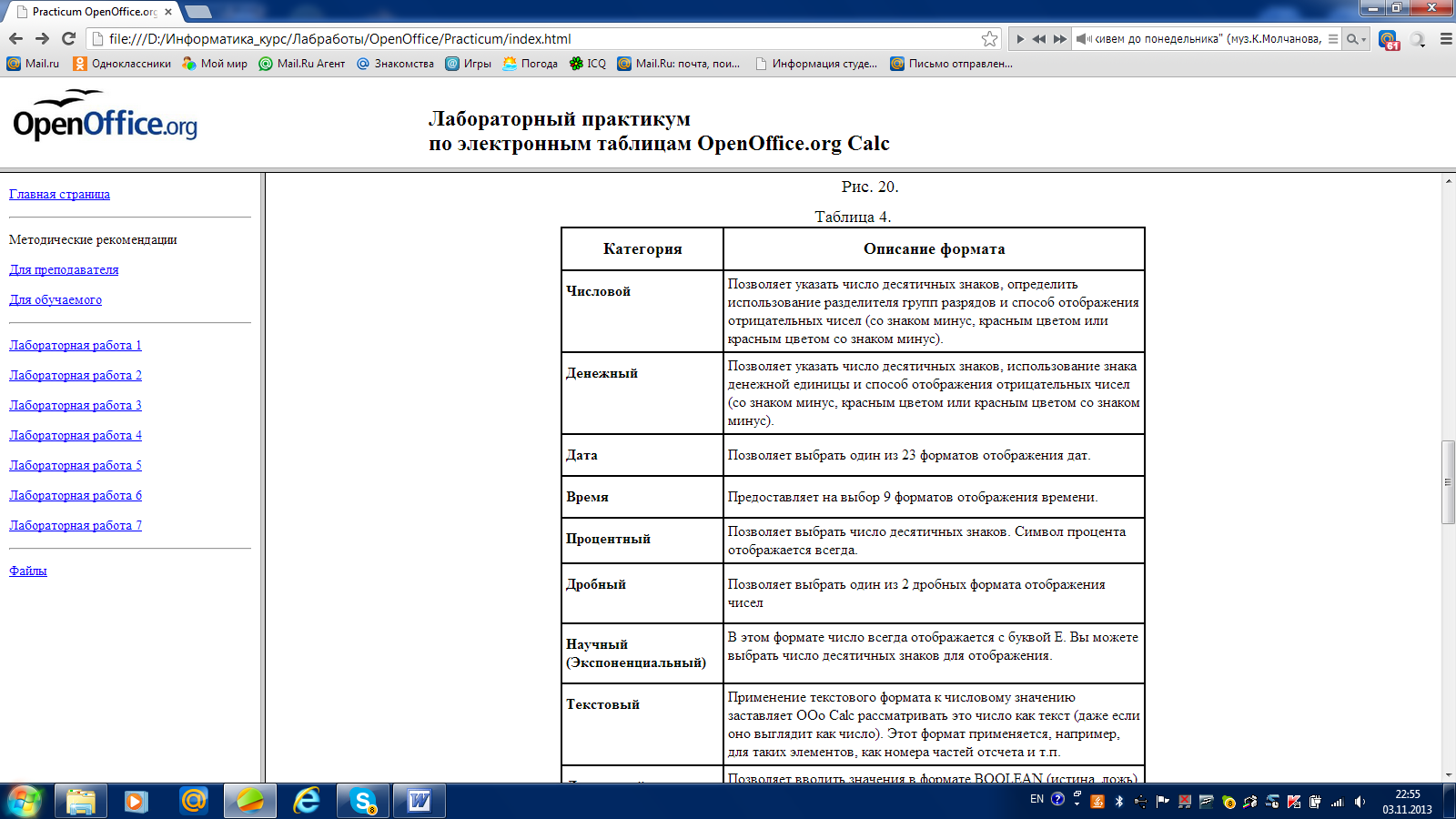
Task: Click the scrollbar up arrow
Action: 1448,181
